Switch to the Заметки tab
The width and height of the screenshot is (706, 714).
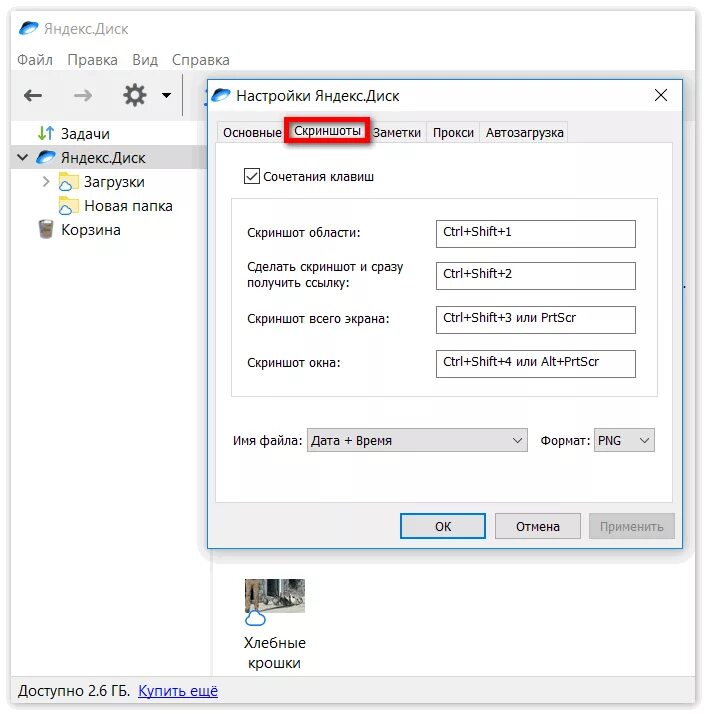point(397,133)
